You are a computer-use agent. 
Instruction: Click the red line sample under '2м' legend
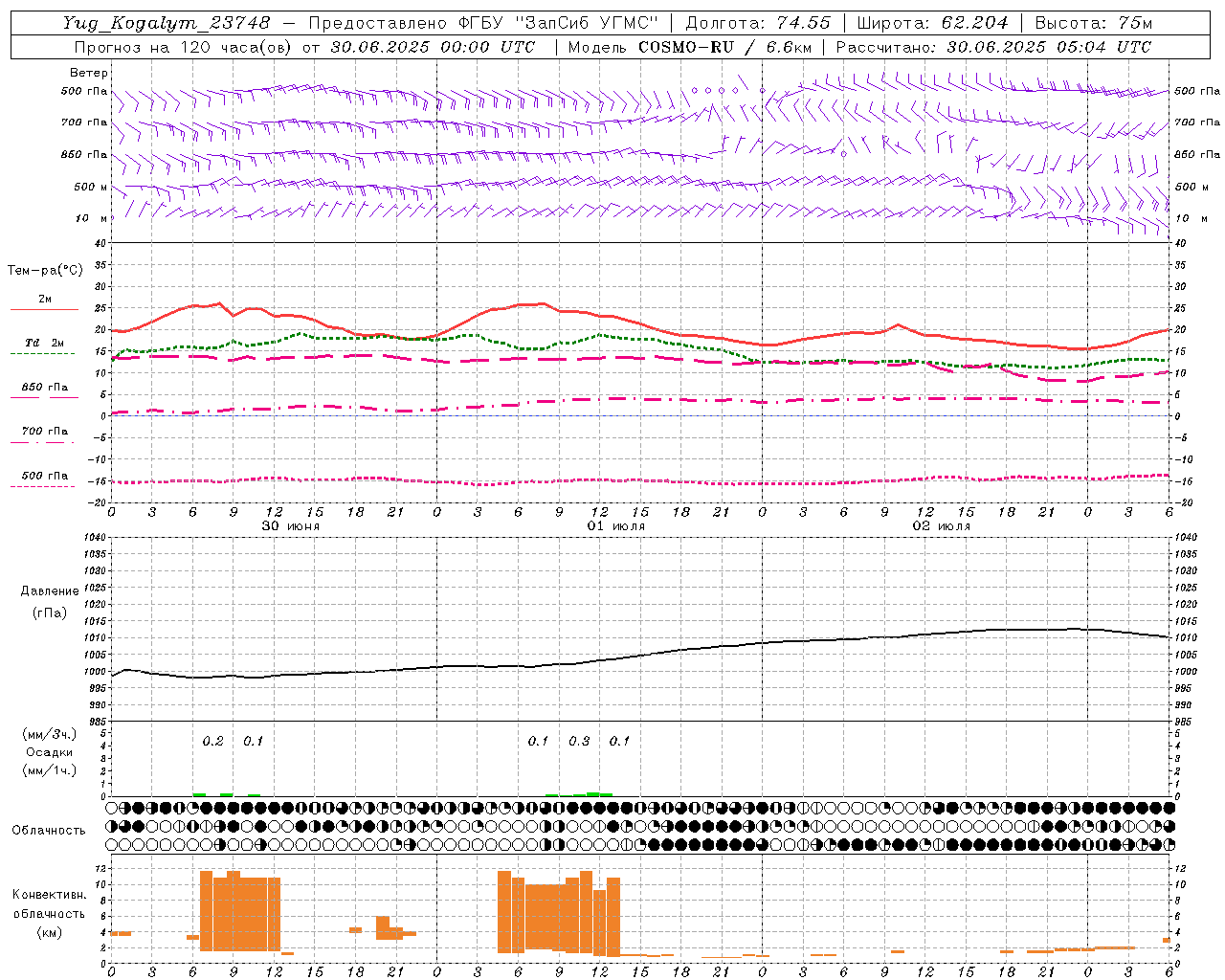[44, 310]
